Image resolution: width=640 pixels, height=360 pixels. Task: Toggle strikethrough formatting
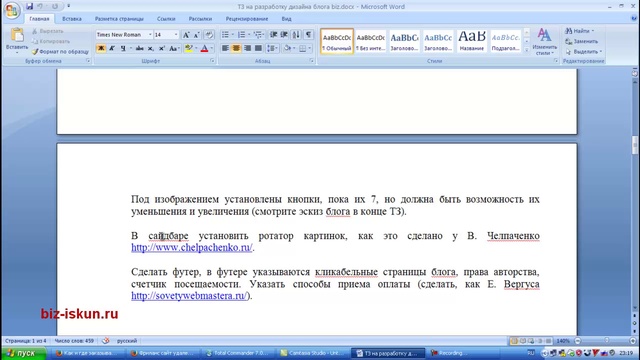pos(140,48)
